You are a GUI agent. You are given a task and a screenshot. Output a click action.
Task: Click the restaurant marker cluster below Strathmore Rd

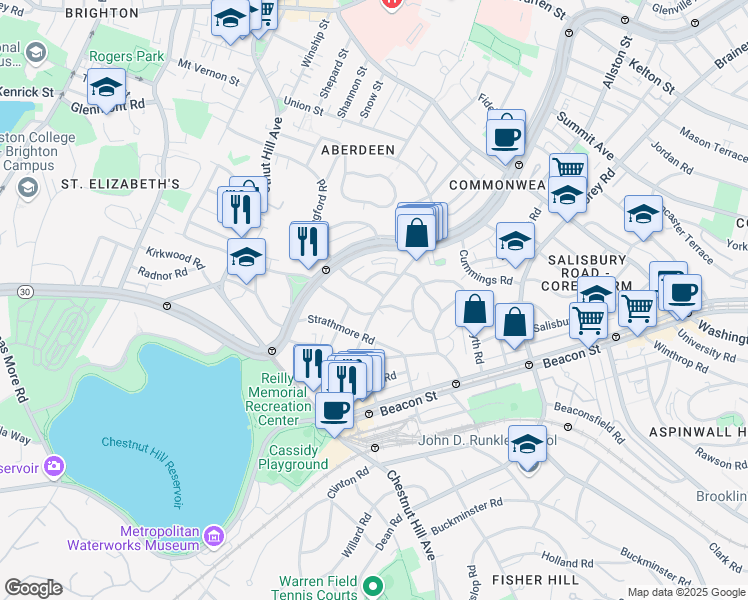pyautogui.click(x=346, y=376)
